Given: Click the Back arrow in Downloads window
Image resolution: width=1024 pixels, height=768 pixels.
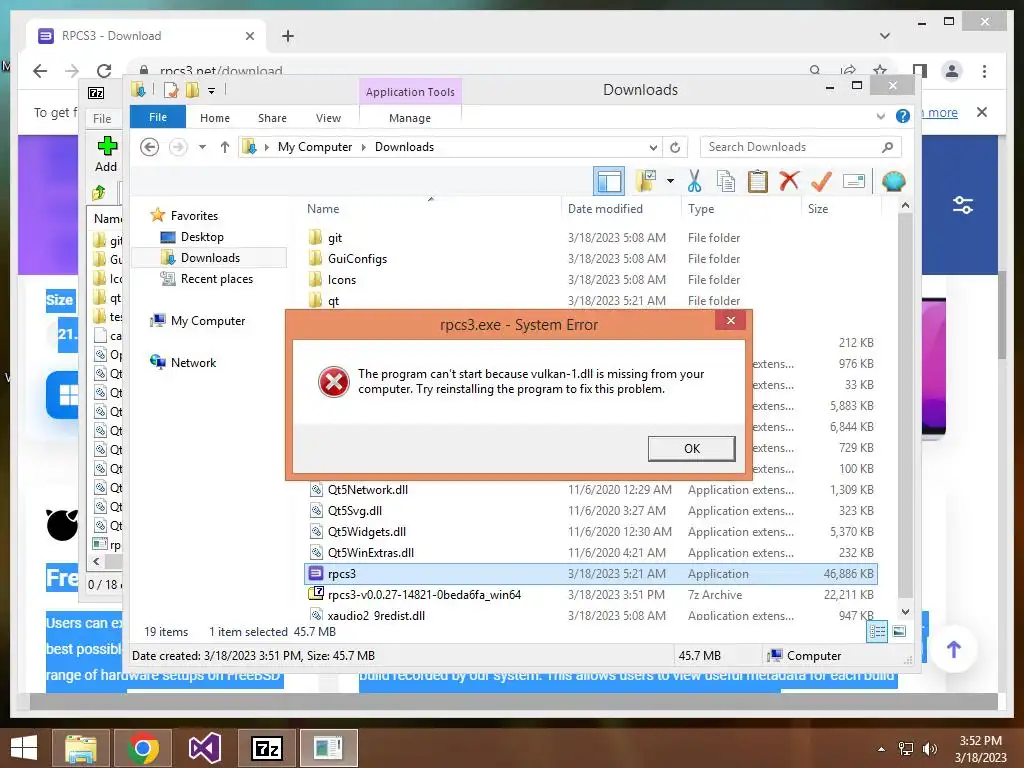Looking at the screenshot, I should (150, 147).
